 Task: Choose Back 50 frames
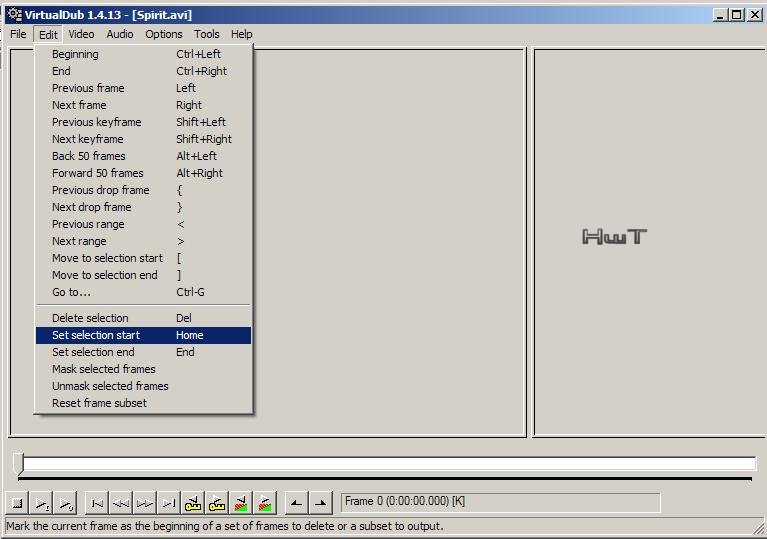(x=143, y=156)
